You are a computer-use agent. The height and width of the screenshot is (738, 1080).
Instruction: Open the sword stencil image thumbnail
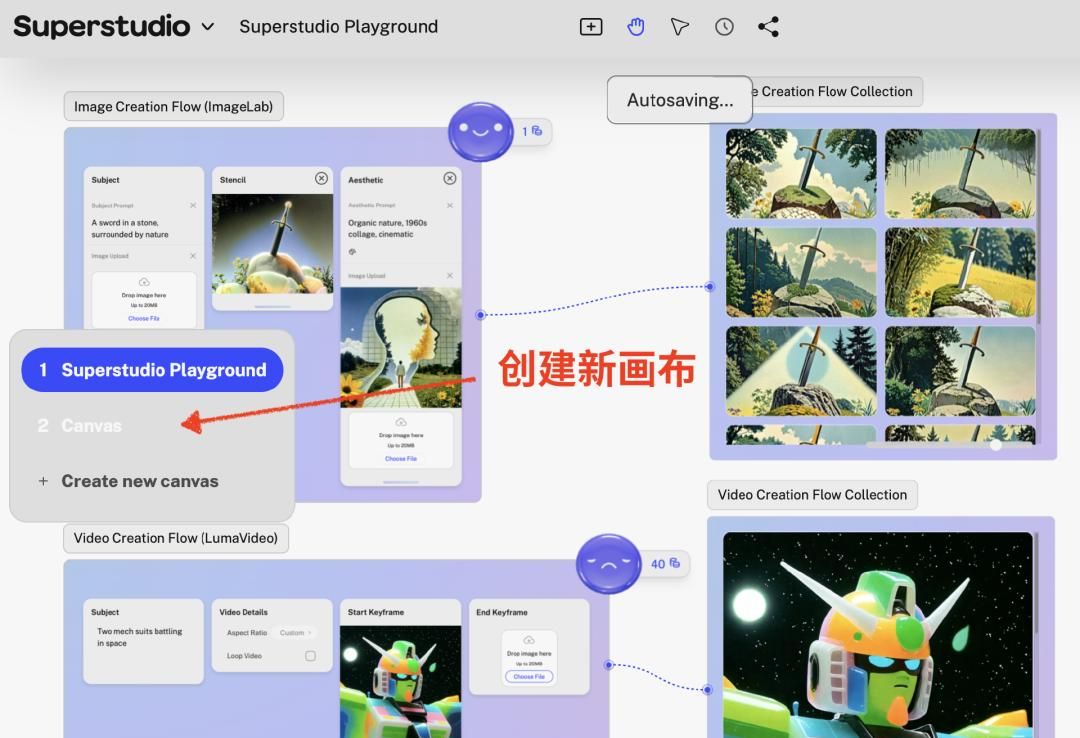271,244
